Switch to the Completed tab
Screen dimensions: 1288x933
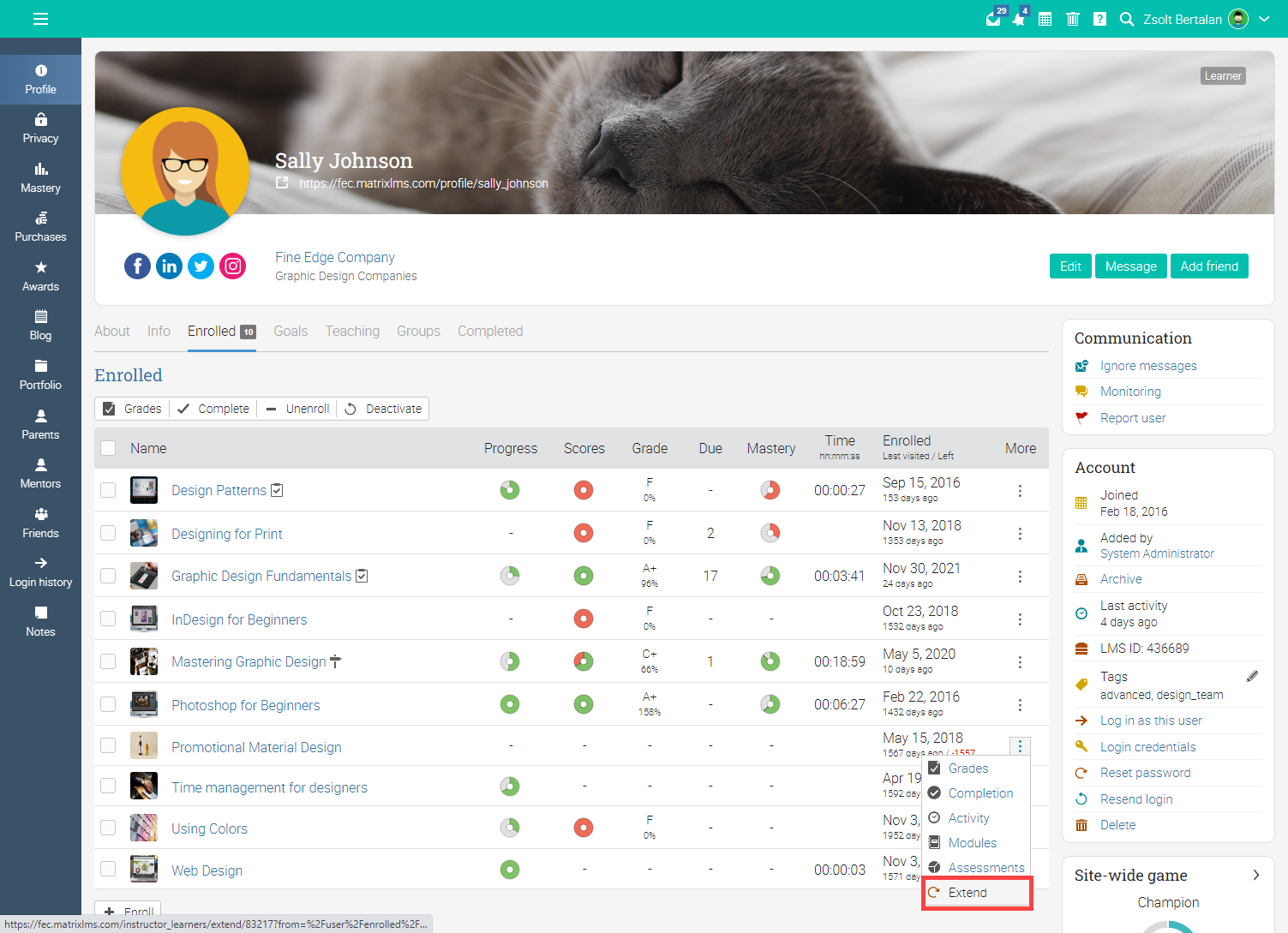pyautogui.click(x=490, y=331)
